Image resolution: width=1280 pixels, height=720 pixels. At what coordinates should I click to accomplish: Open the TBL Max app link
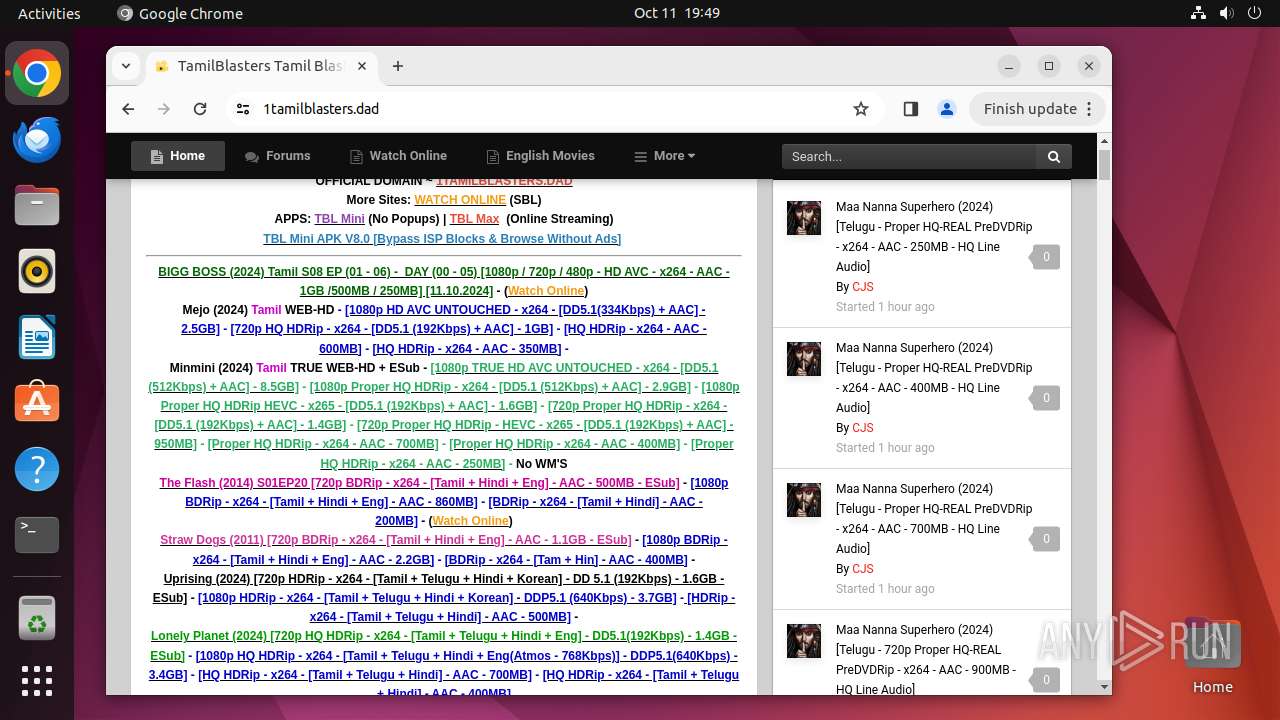[474, 219]
